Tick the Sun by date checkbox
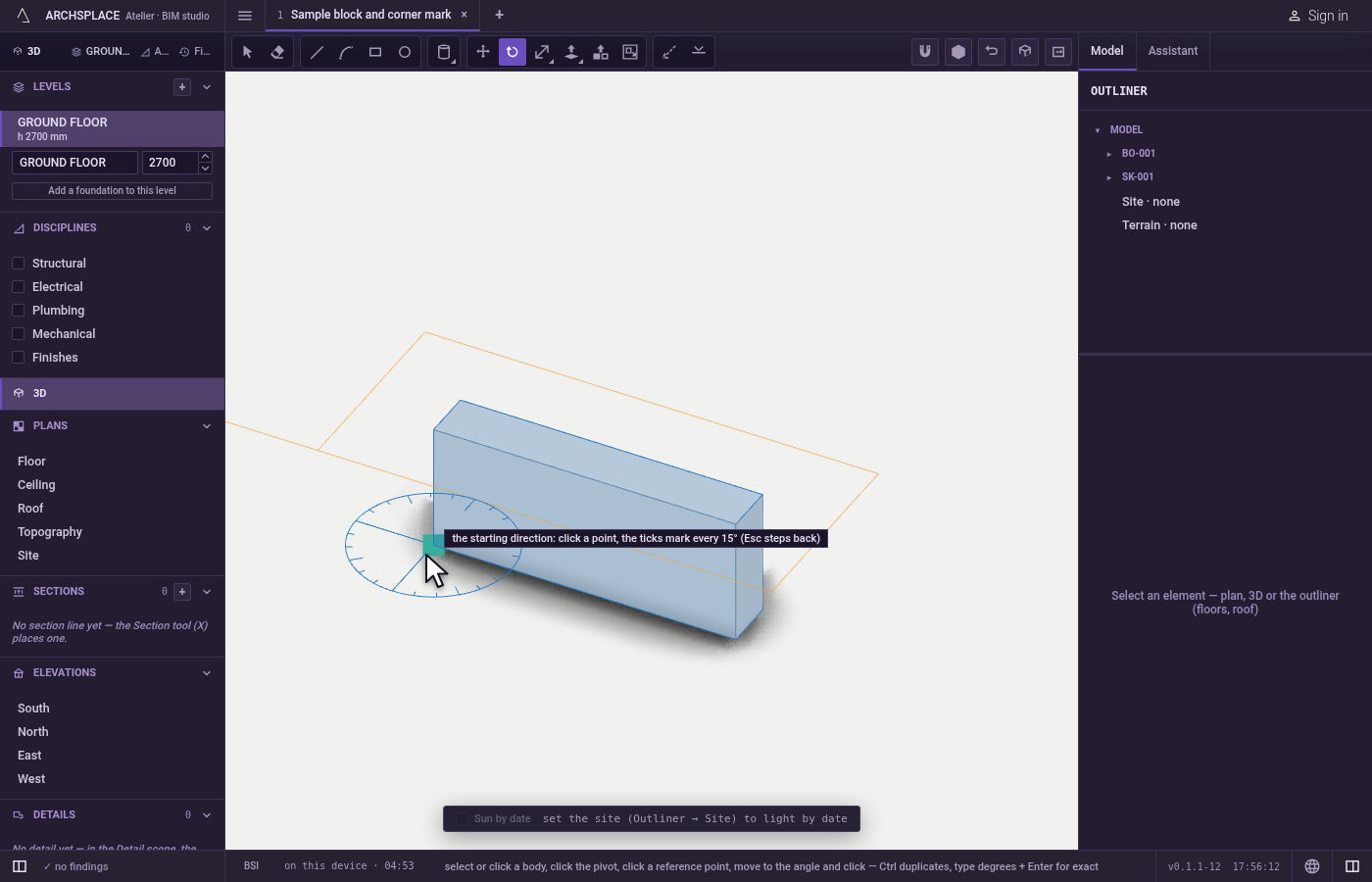 pyautogui.click(x=463, y=818)
